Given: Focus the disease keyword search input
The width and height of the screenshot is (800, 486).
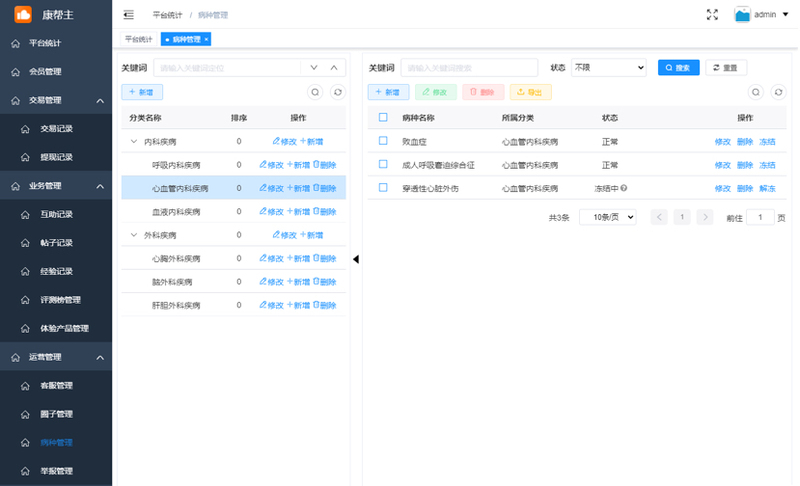Looking at the screenshot, I should point(469,67).
